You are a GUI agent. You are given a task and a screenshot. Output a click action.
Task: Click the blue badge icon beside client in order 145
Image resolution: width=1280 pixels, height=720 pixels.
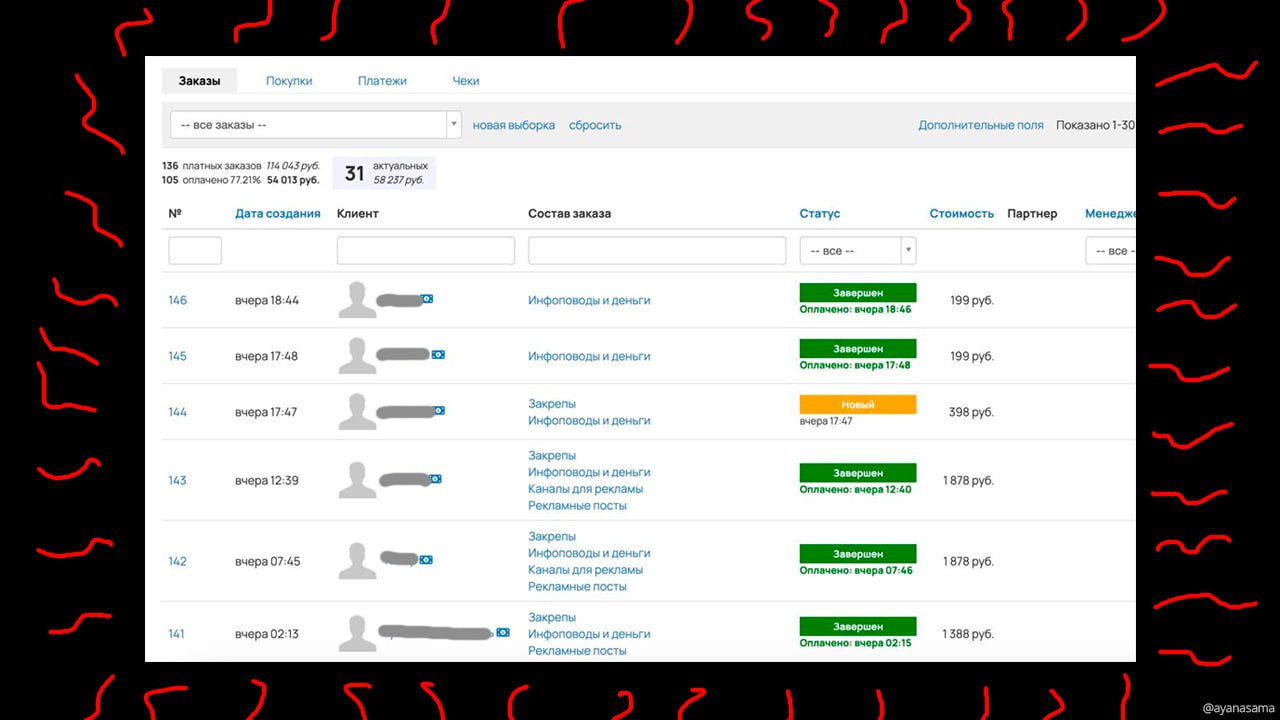pyautogui.click(x=438, y=355)
